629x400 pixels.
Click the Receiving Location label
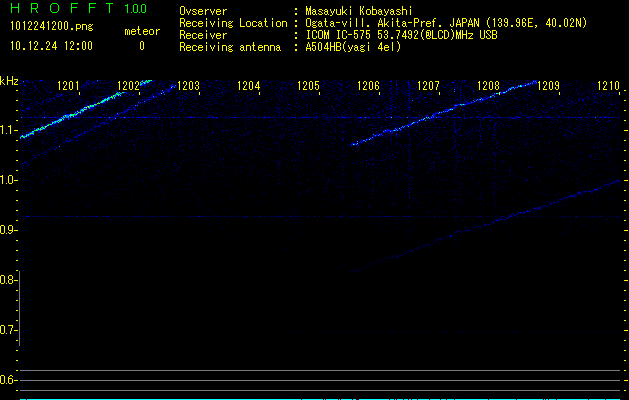point(233,23)
